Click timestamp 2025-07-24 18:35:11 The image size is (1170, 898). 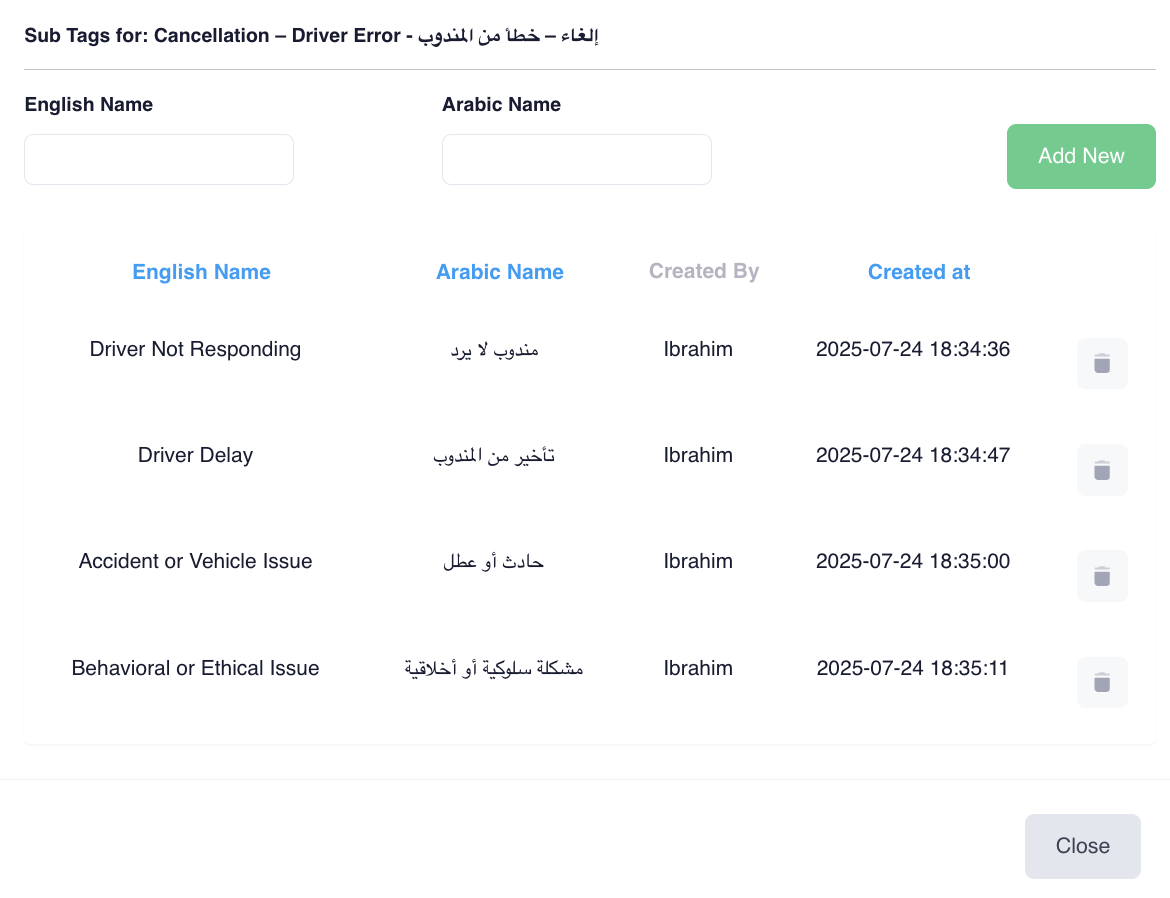point(913,668)
